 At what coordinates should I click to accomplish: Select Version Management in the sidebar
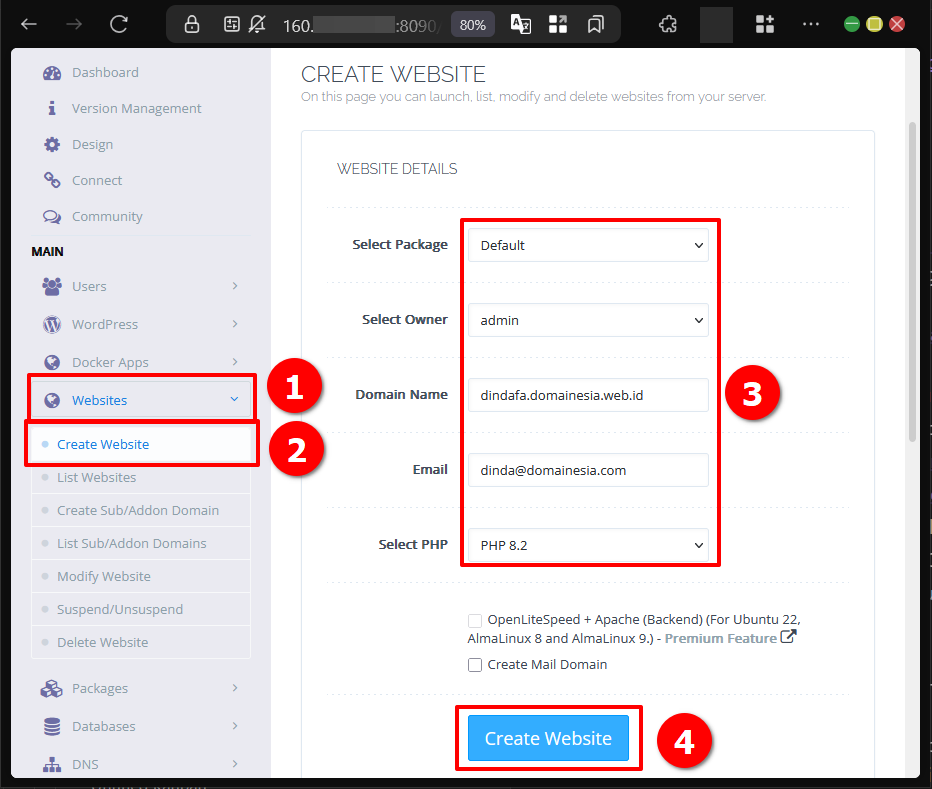tap(136, 108)
